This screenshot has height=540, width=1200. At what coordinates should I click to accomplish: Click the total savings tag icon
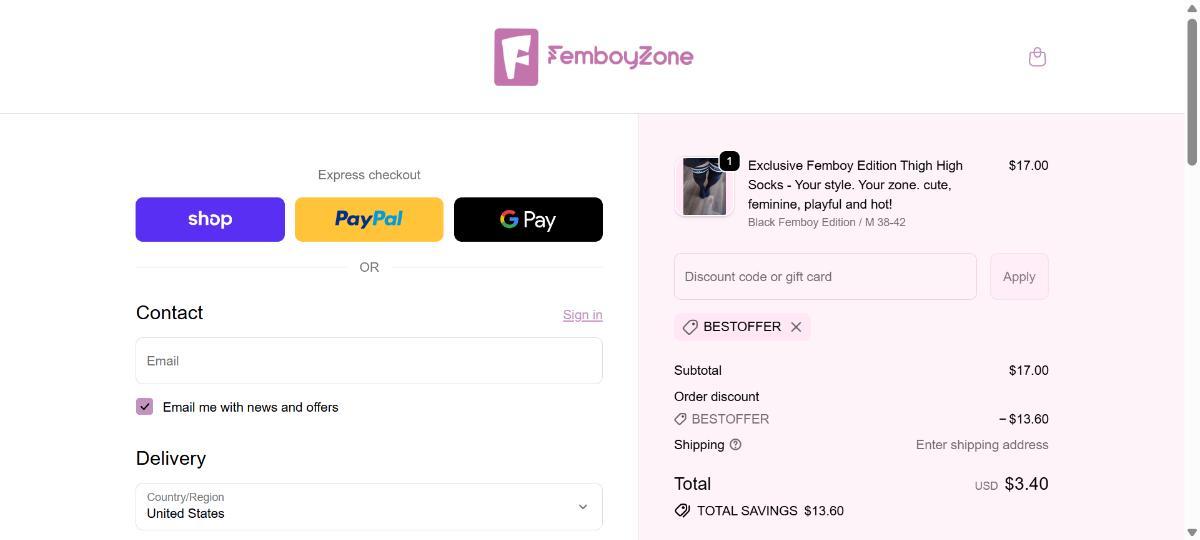click(682, 511)
